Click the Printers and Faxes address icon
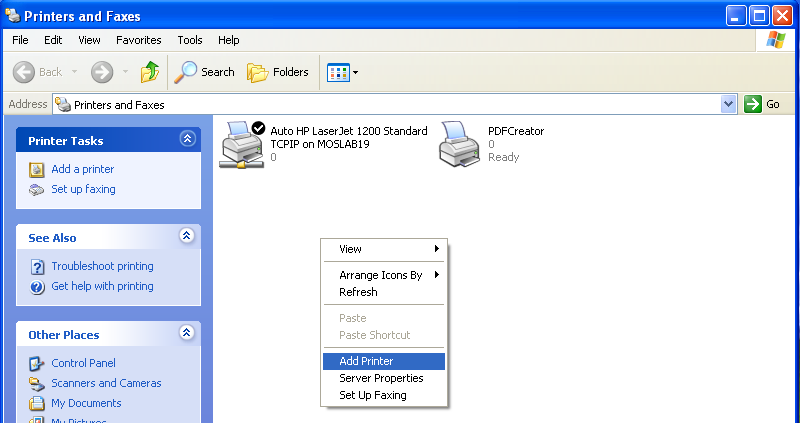 click(63, 105)
